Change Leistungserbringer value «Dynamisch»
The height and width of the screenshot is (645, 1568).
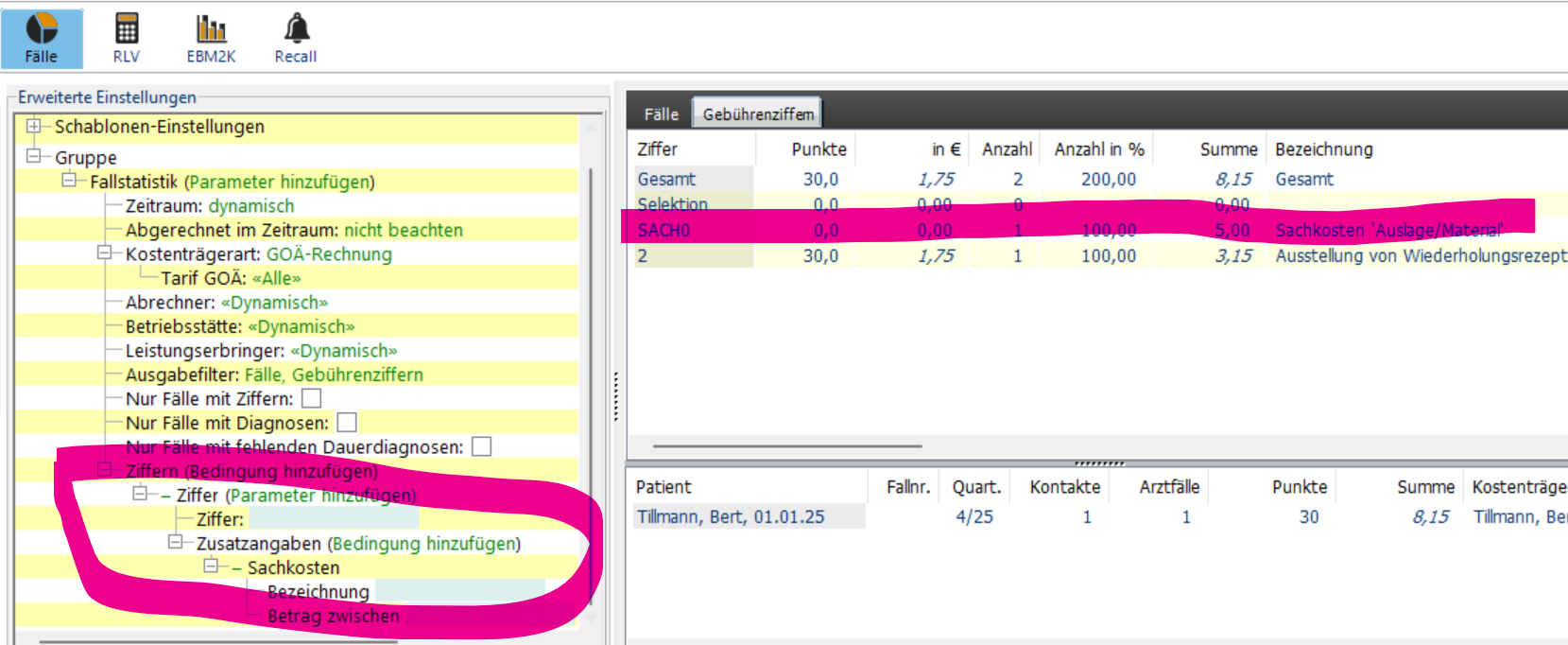click(344, 351)
